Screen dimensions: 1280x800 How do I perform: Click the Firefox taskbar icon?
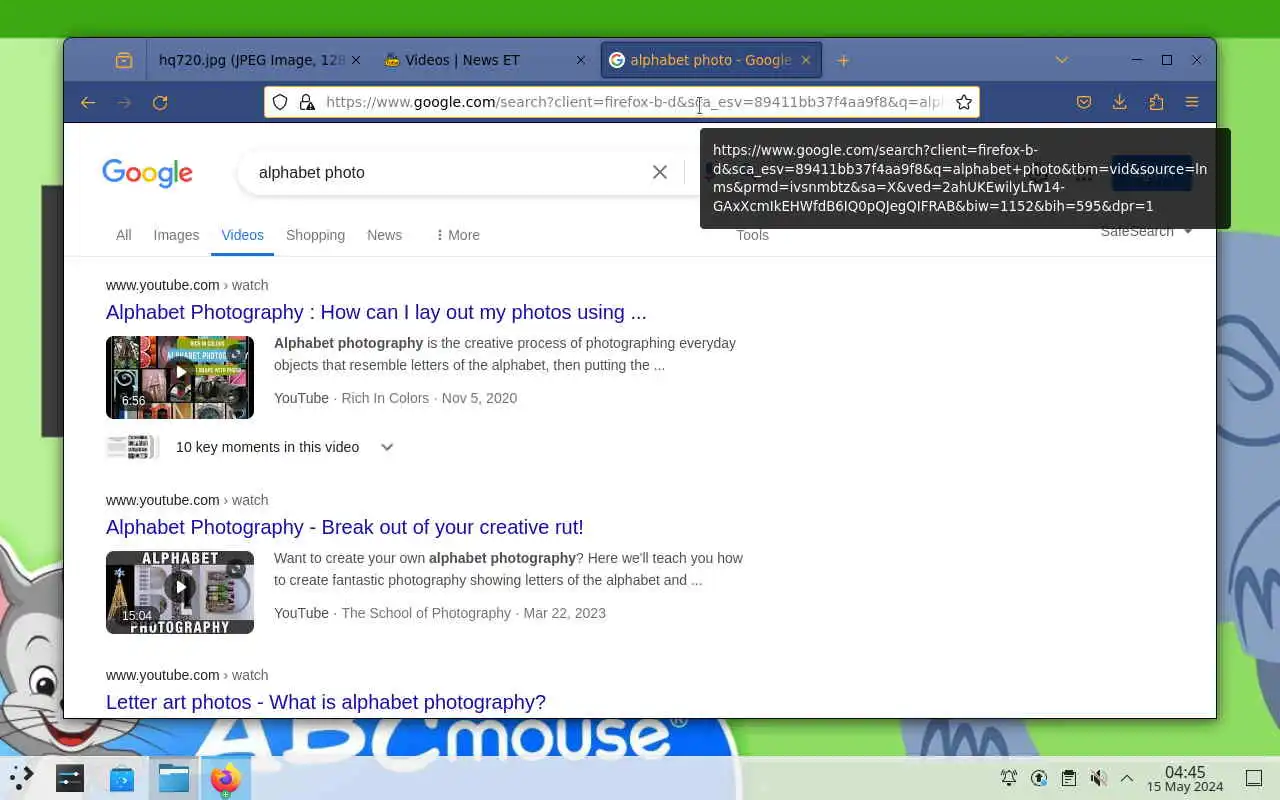coord(226,778)
